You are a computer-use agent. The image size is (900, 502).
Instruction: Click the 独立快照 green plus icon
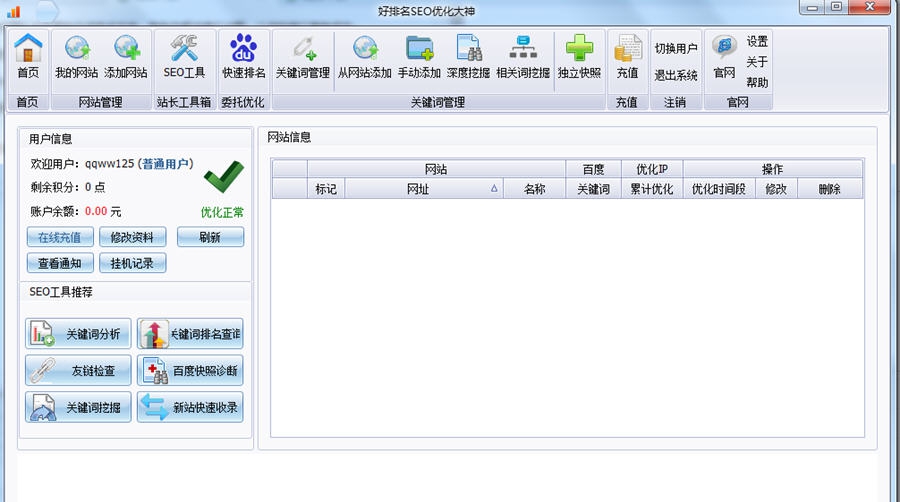[579, 48]
